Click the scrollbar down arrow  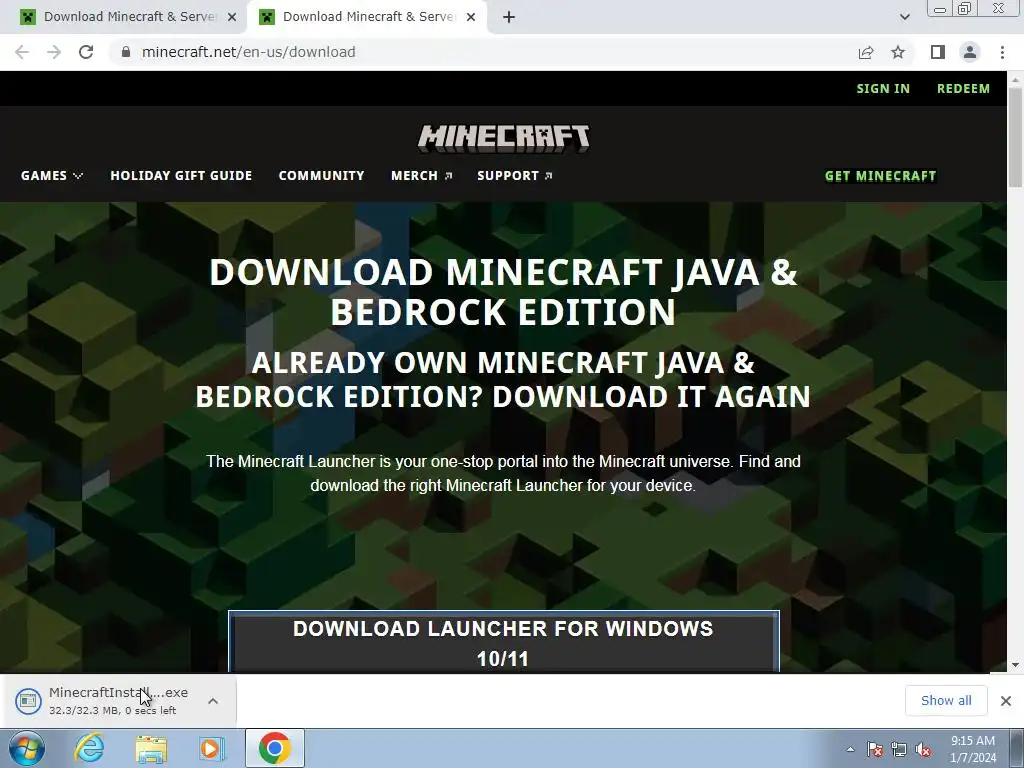(x=1015, y=665)
